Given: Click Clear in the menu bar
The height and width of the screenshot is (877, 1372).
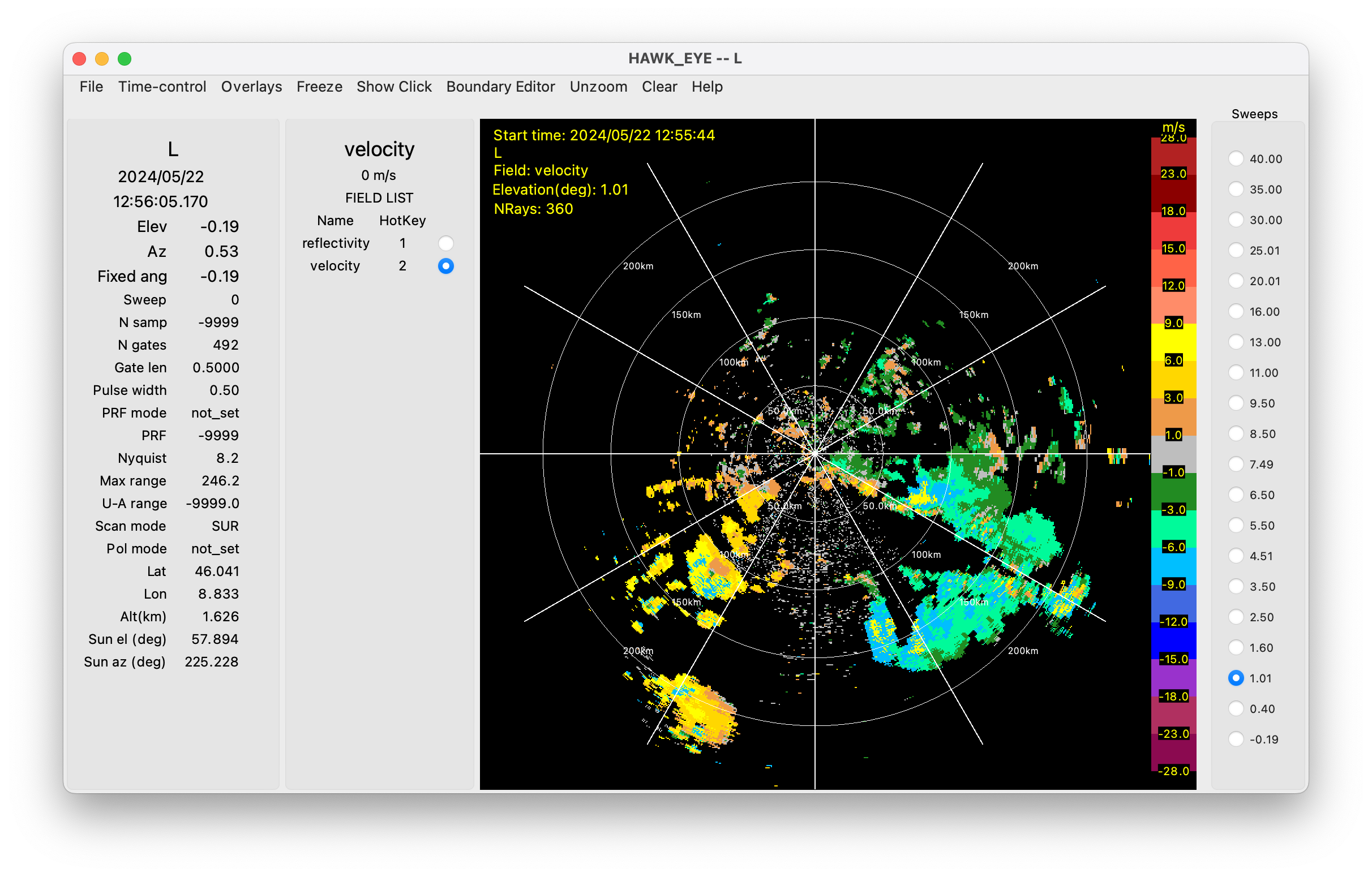Looking at the screenshot, I should point(659,87).
